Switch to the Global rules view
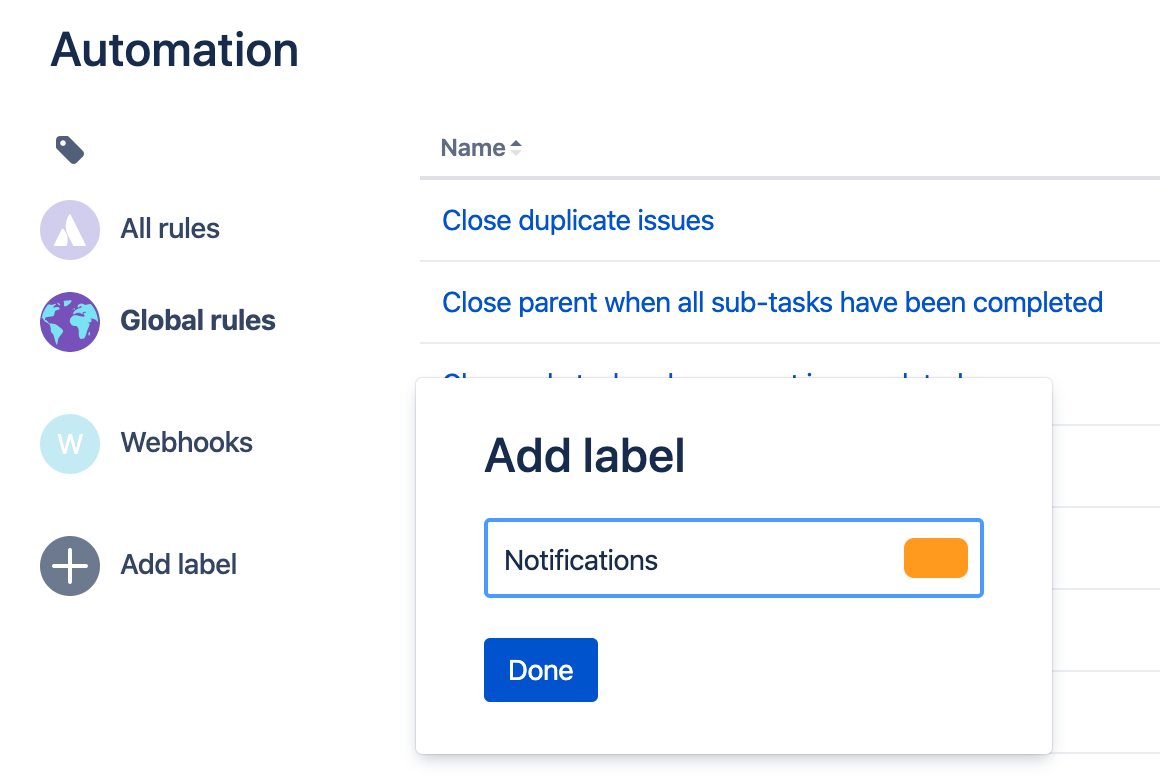 [197, 321]
